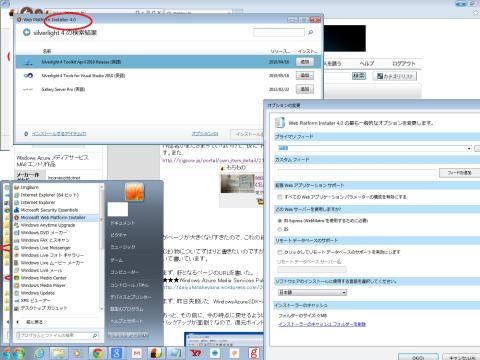Click the back arrow beside silverlight 4 search results
Screen dimensions: 480x360
click(26, 32)
